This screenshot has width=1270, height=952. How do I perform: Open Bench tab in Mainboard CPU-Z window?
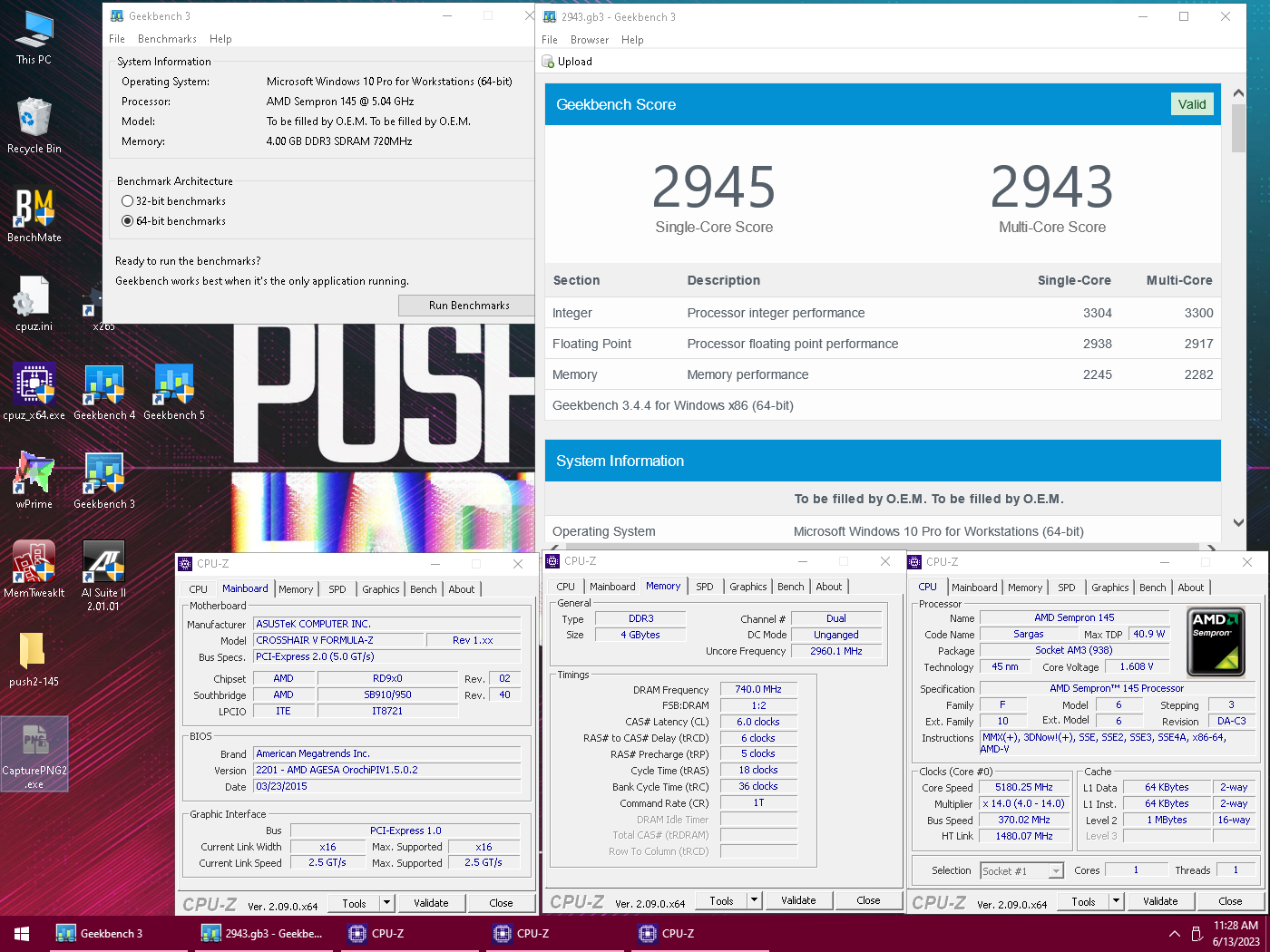click(424, 589)
